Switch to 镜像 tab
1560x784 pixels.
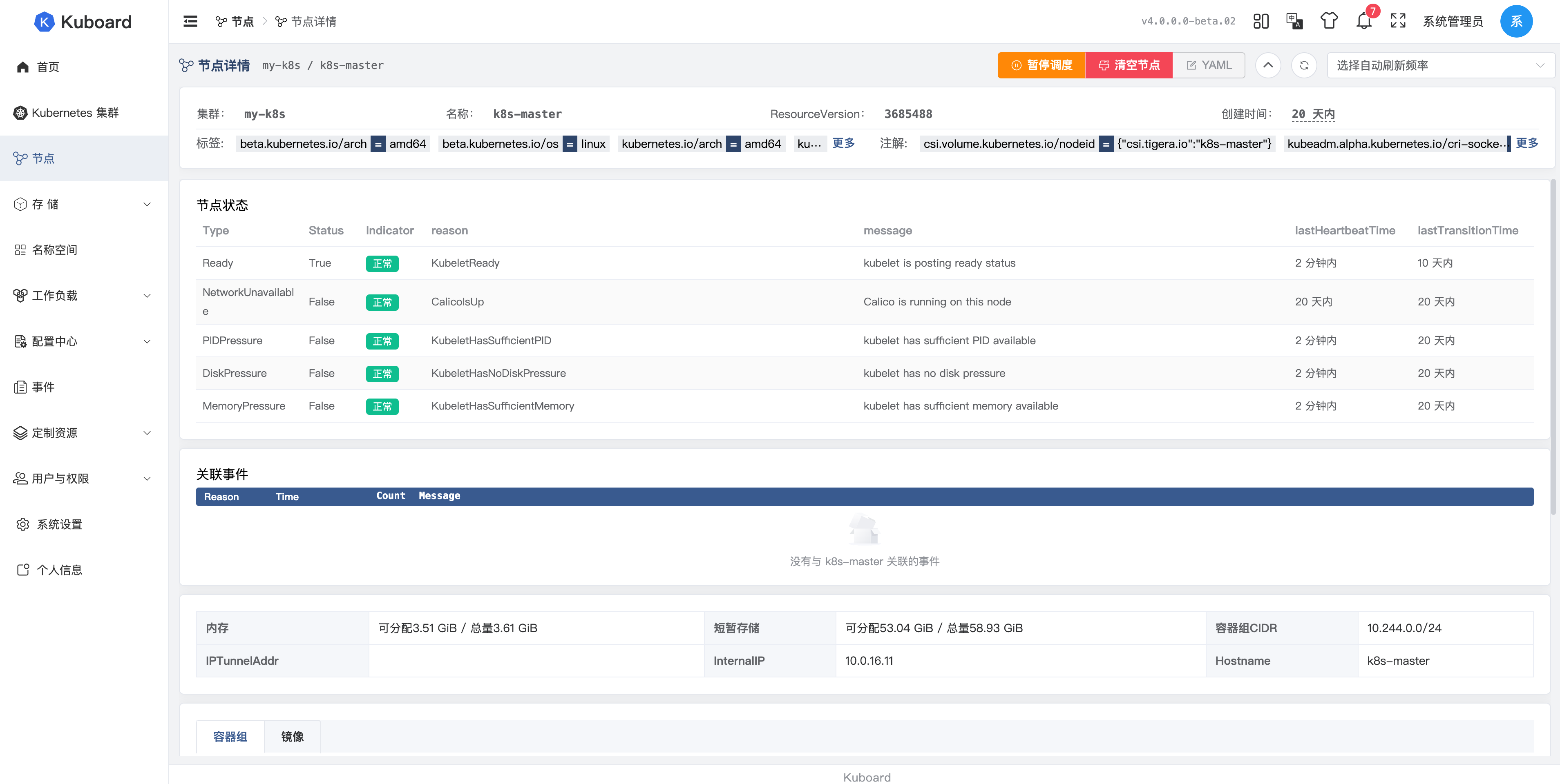(292, 736)
